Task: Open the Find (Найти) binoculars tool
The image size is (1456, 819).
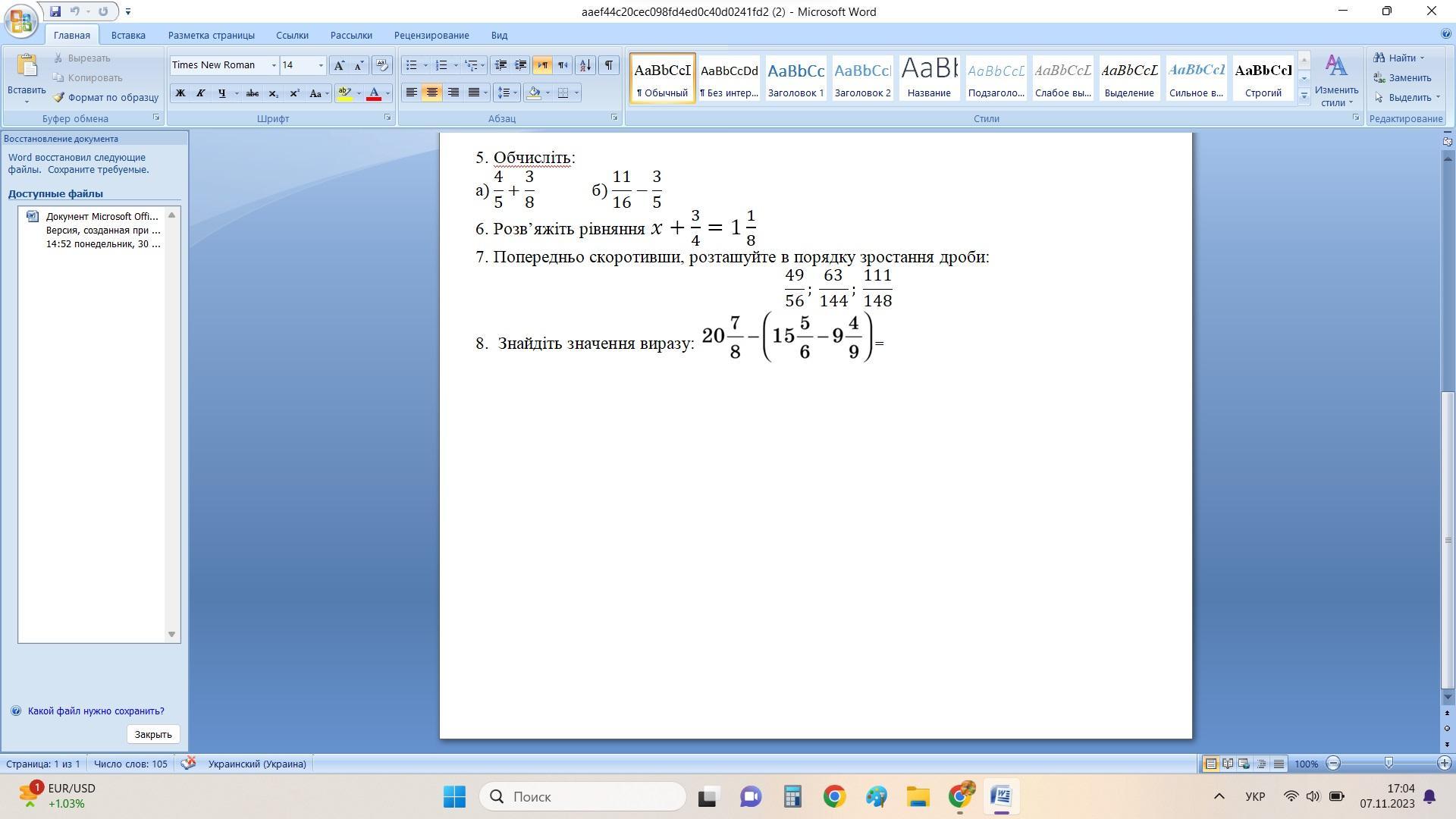Action: (x=1380, y=58)
